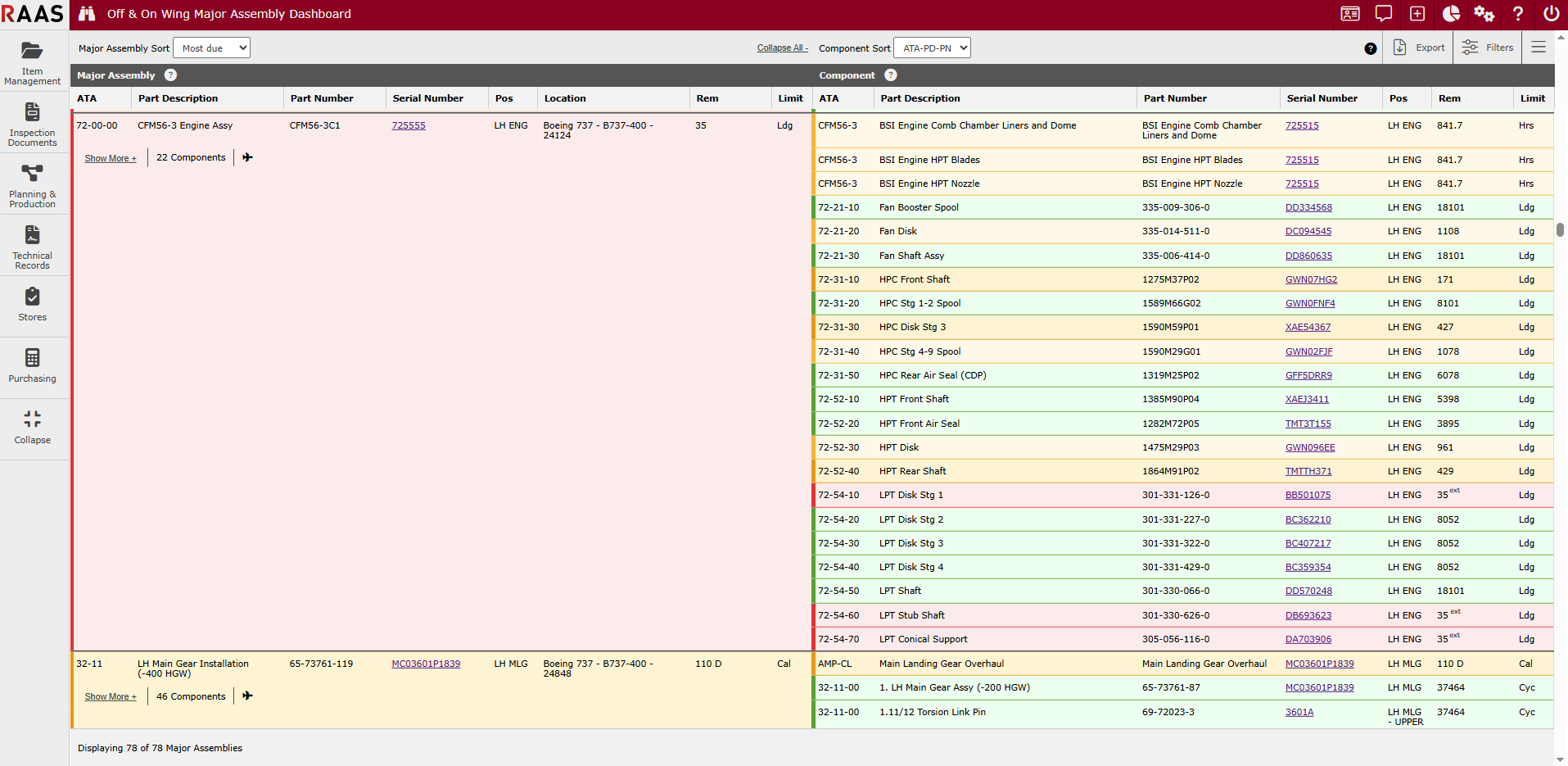Viewport: 1568px width, 766px height.
Task: Open the settings gears icon
Action: click(1484, 14)
